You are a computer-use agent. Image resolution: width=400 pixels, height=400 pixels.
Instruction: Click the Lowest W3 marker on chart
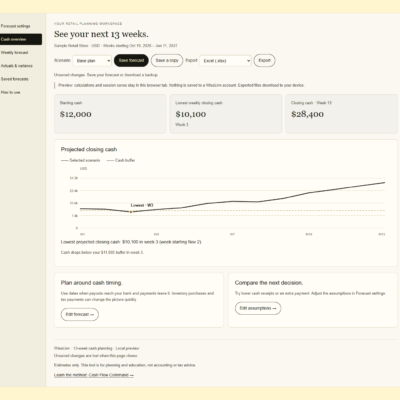[x=131, y=212]
